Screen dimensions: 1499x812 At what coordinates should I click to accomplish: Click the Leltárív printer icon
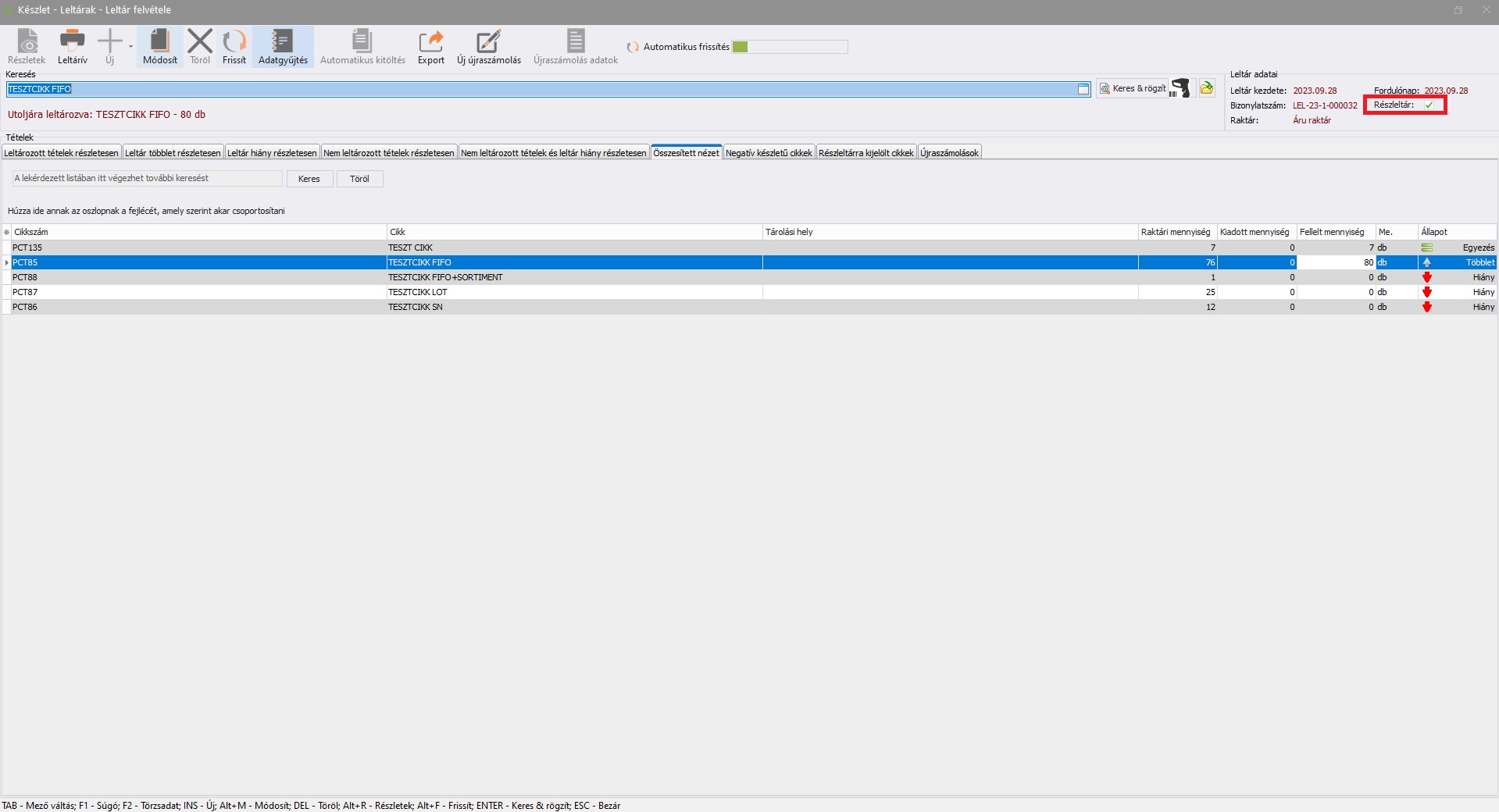pos(72,41)
